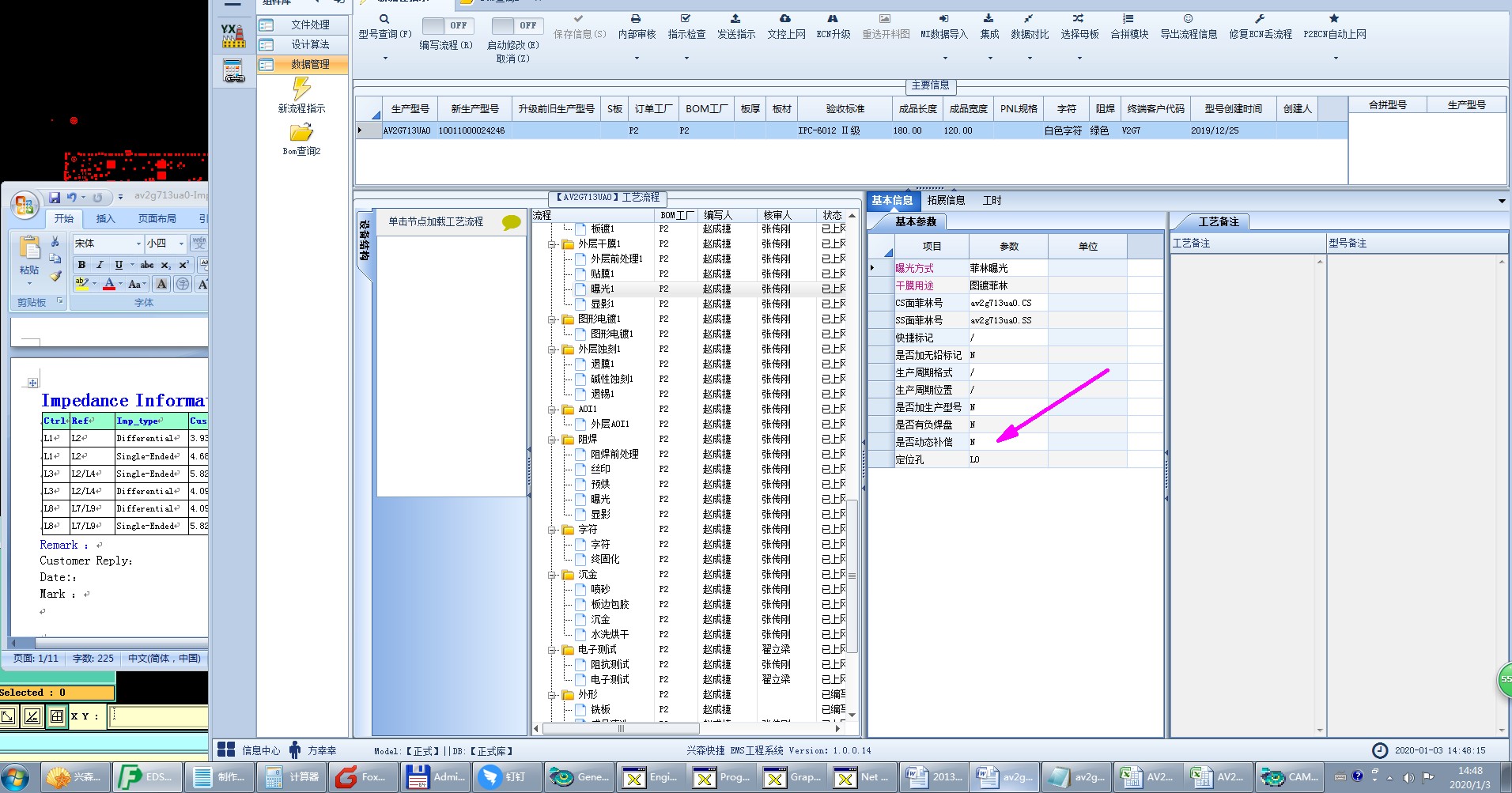The image size is (1512, 793).
Task: Click the Cut scissors icon in Word
Action: (x=55, y=242)
